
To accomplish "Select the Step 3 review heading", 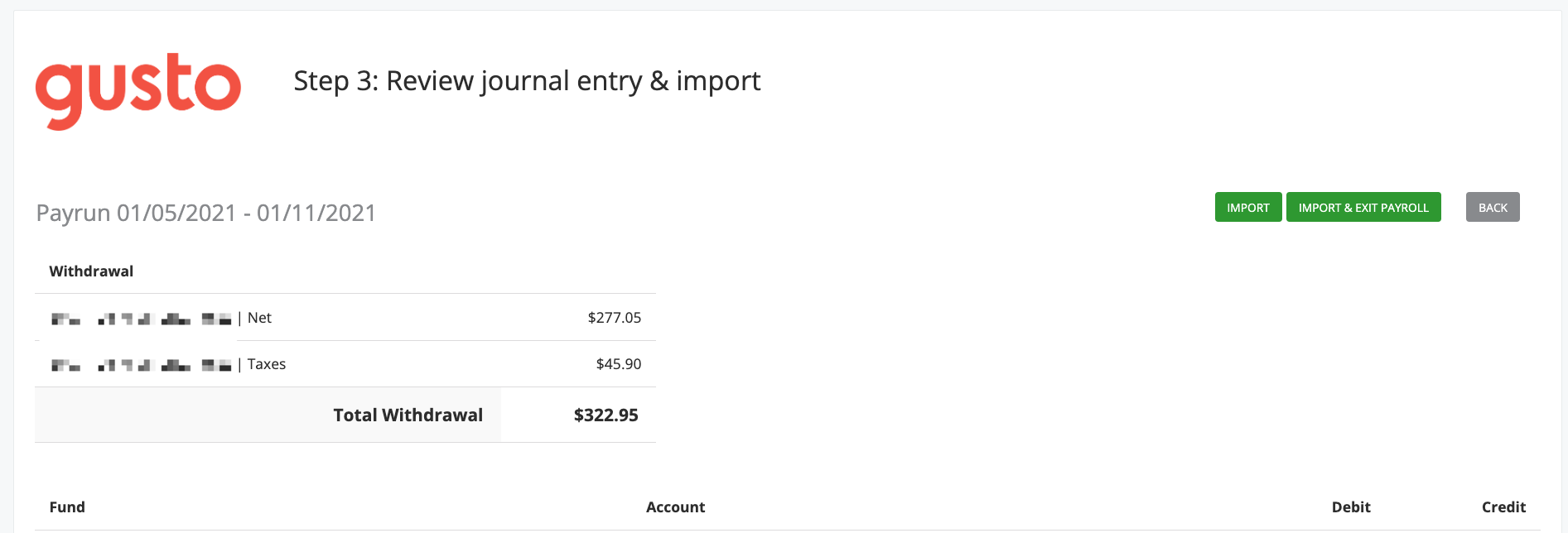I will point(527,81).
